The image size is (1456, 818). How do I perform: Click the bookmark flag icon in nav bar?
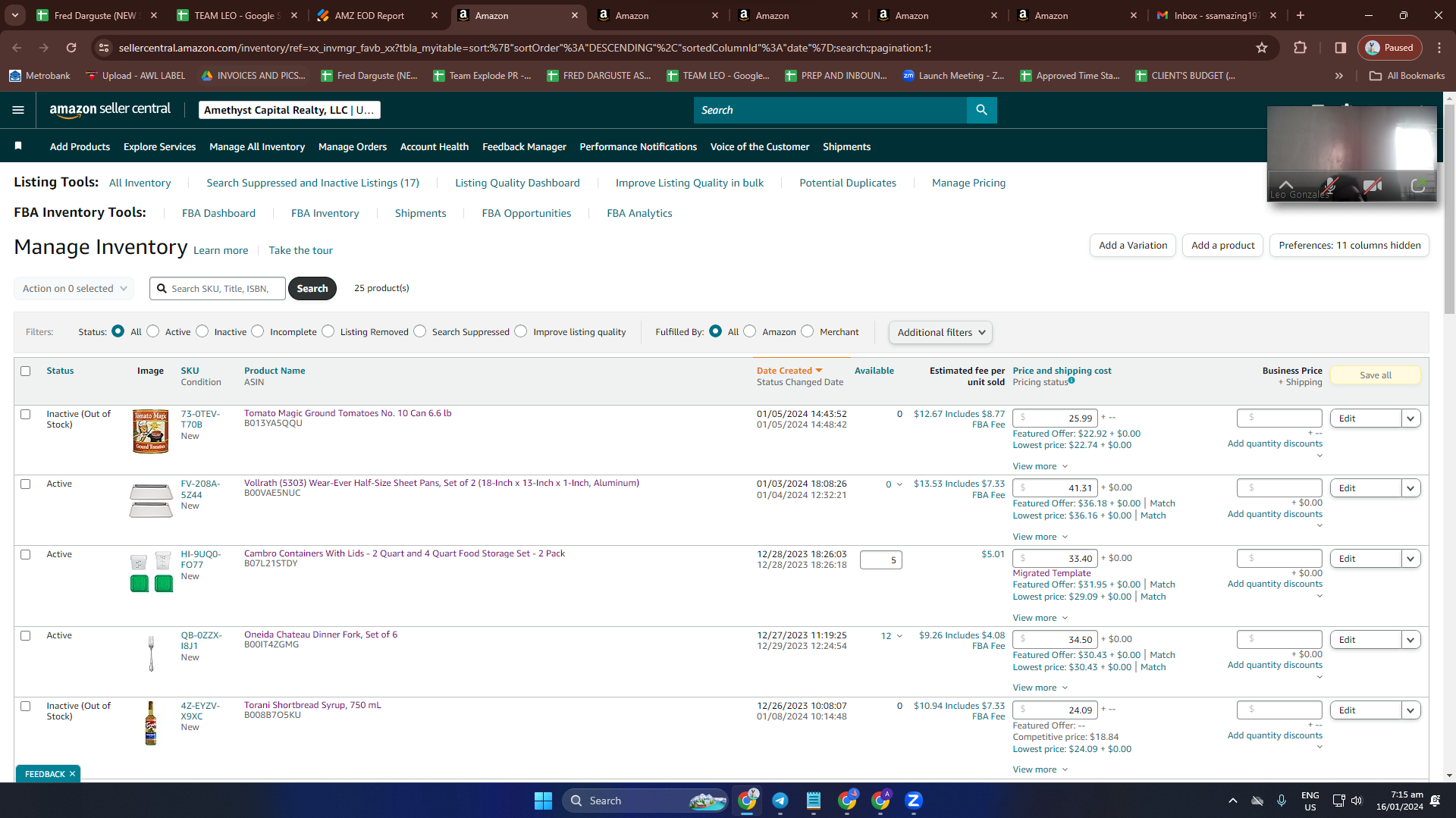tap(18, 146)
